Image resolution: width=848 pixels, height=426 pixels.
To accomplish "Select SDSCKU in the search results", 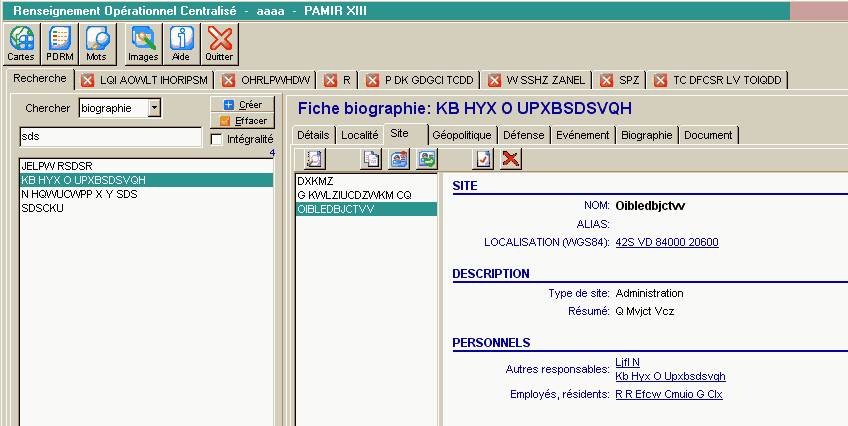I will pos(41,208).
